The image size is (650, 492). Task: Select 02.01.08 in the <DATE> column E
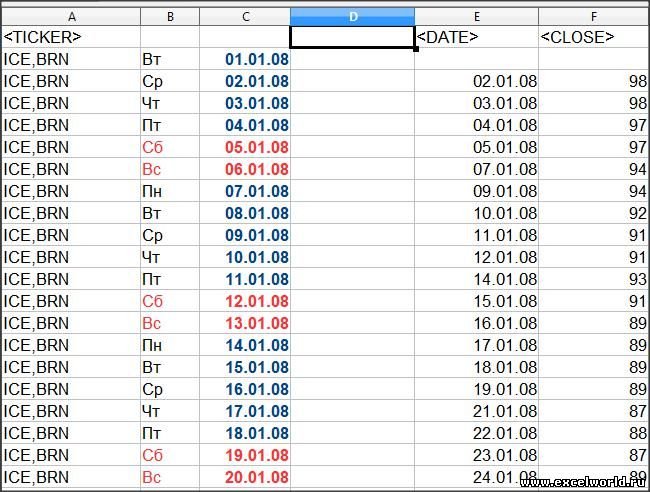(476, 81)
